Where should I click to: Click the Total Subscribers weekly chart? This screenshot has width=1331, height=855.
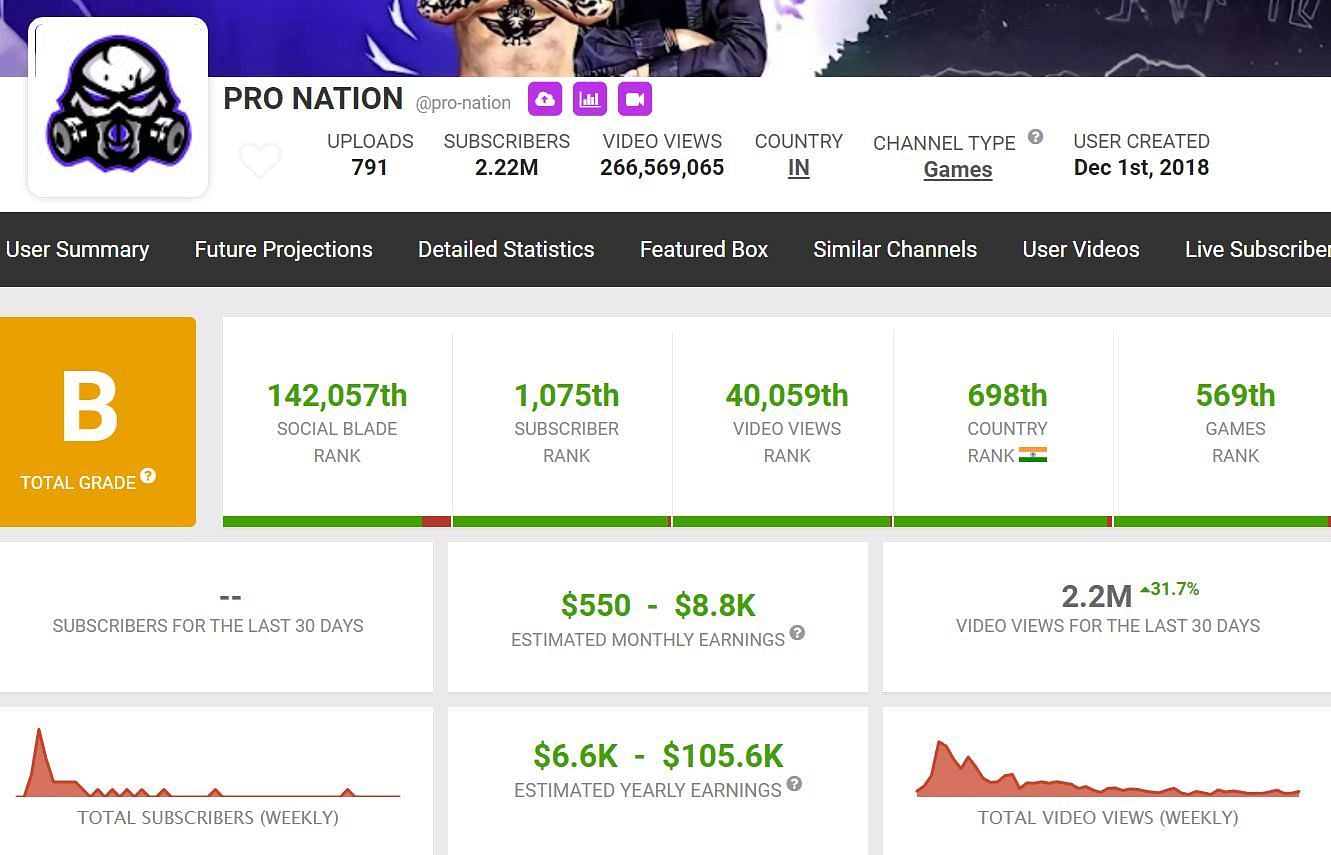pyautogui.click(x=208, y=763)
